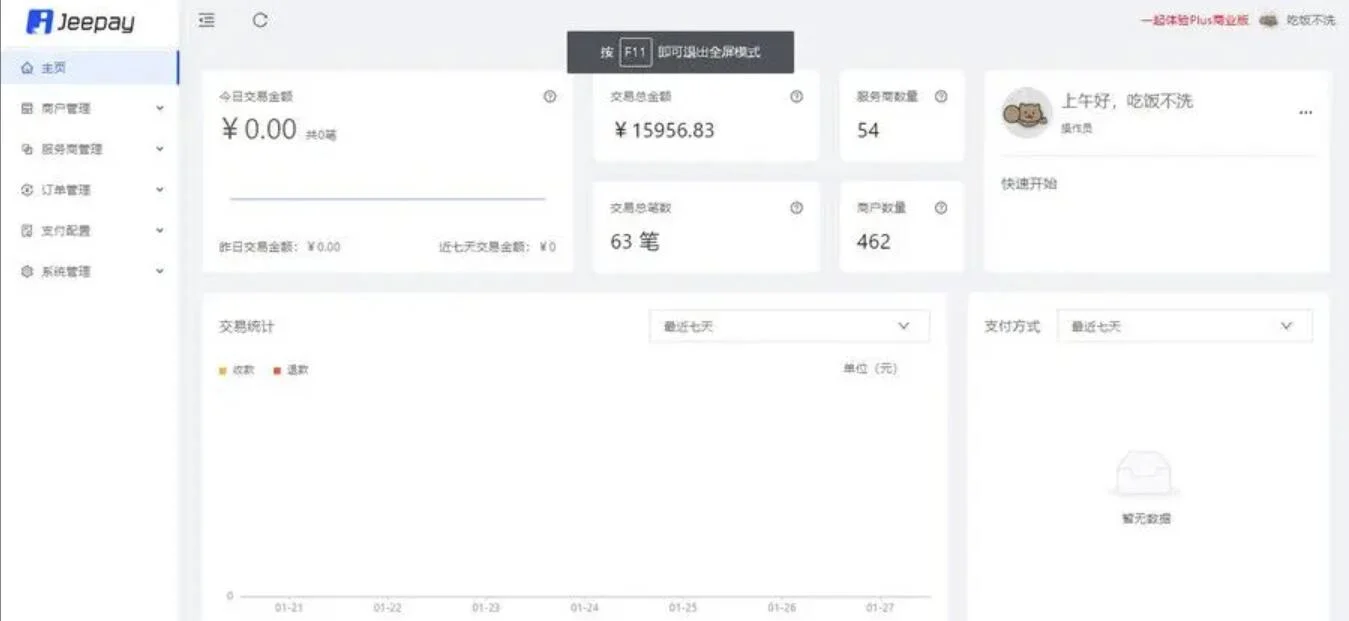Click the help icon next to 交易总金额

(796, 96)
